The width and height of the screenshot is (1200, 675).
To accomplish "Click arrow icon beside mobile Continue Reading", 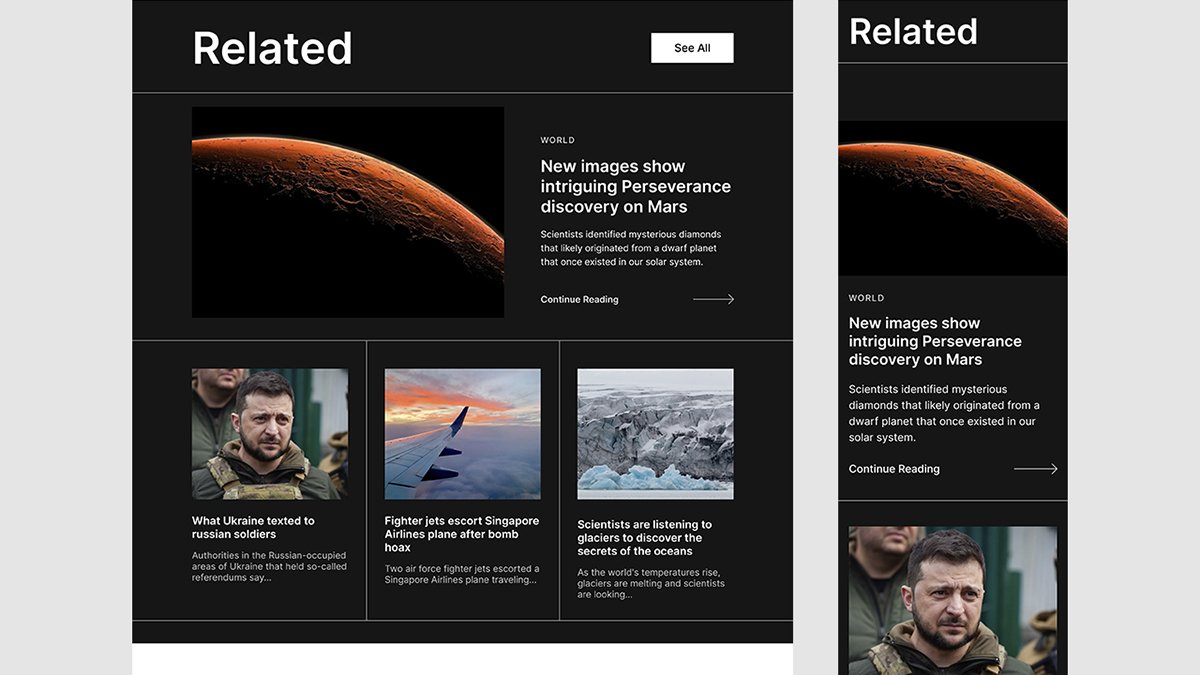I will click(x=1036, y=469).
